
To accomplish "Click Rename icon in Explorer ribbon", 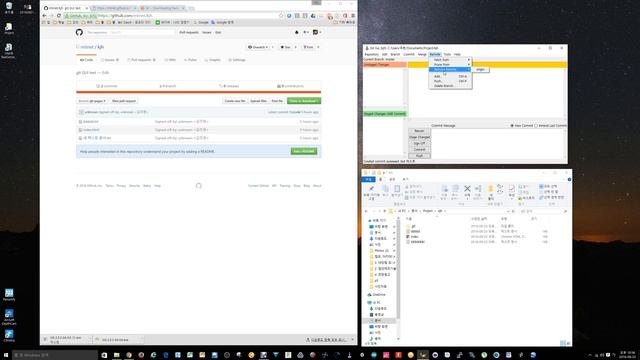I will 478,189.
